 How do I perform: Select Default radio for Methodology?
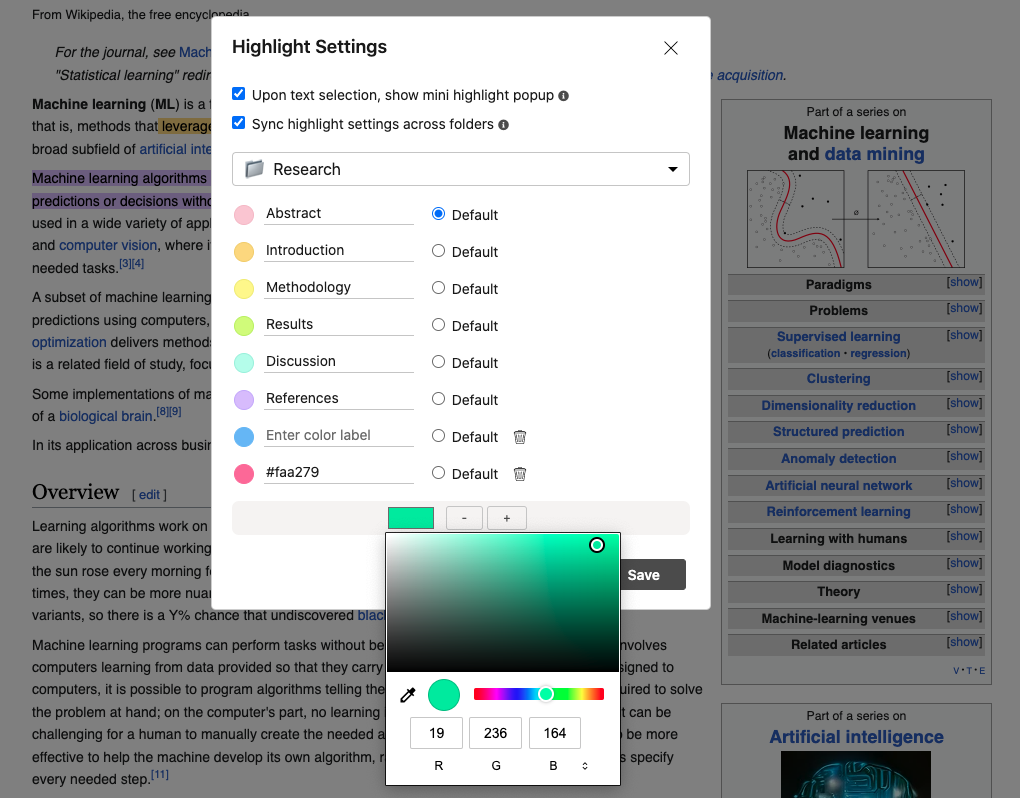point(438,288)
